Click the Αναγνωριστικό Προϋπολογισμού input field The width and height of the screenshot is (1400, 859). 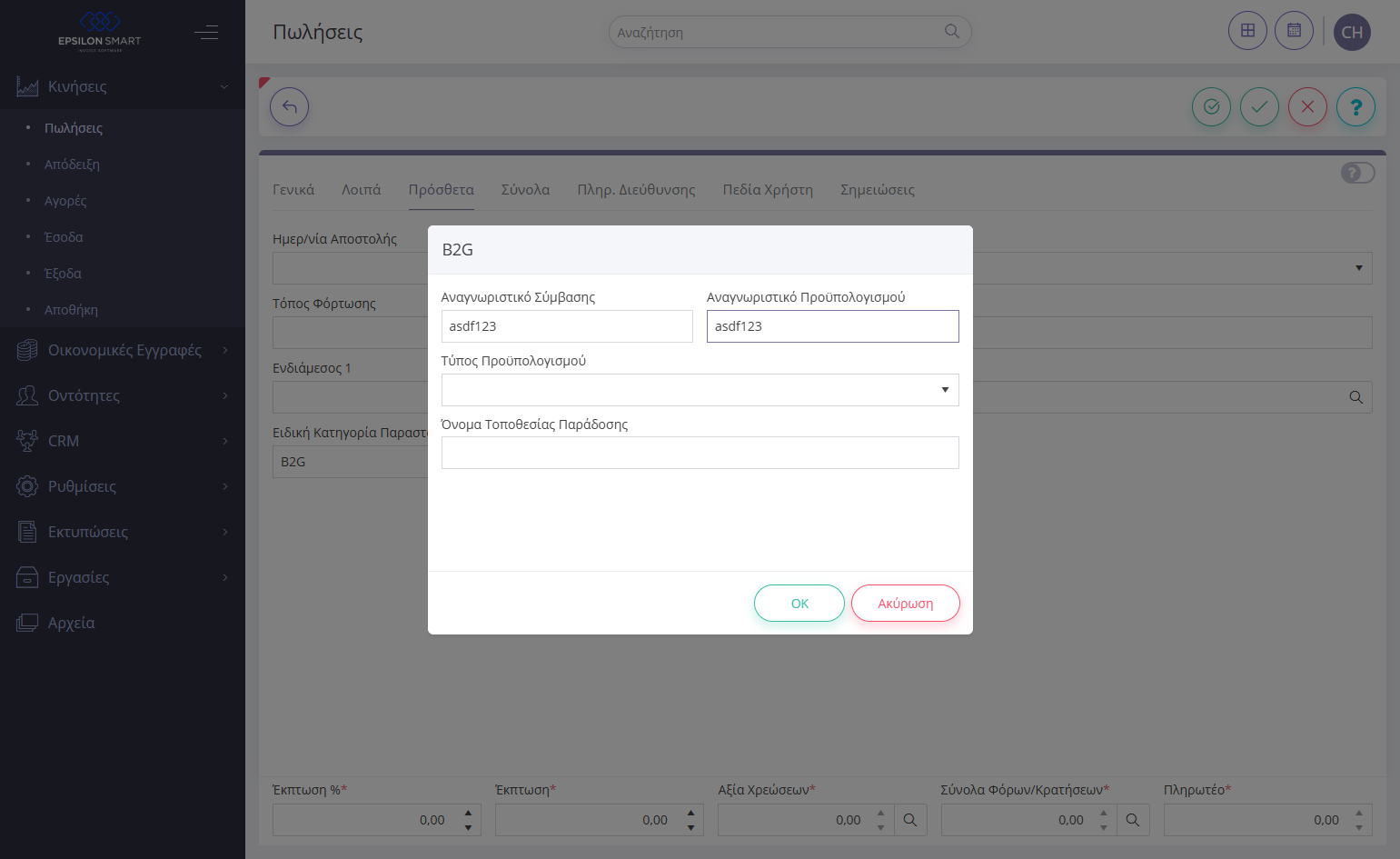point(832,326)
